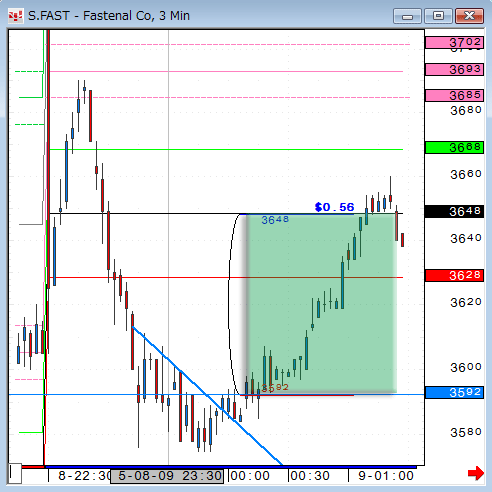
Task: Click the small box at bottom-left corner
Action: (x=15, y=473)
